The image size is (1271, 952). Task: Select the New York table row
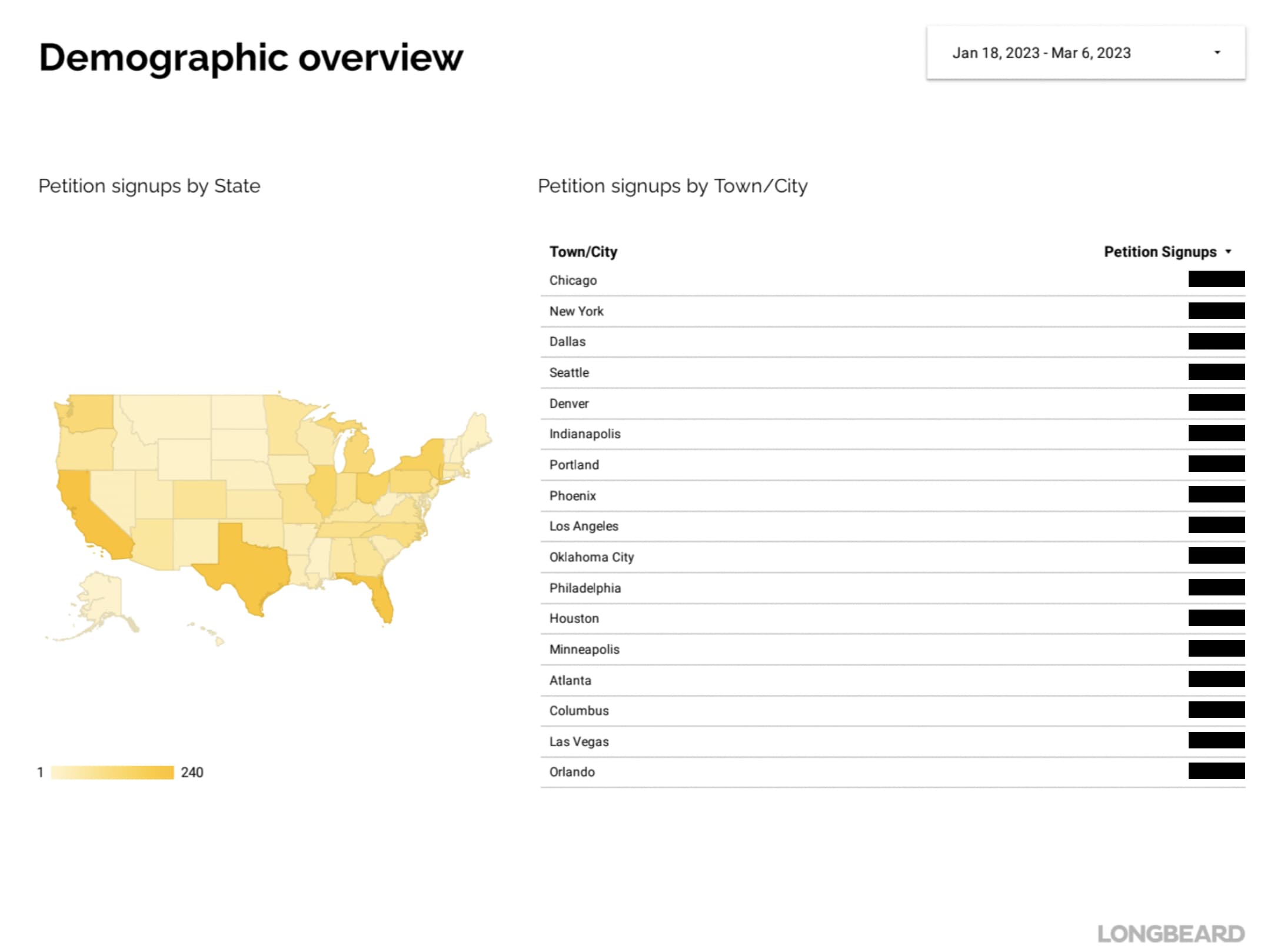tap(893, 311)
